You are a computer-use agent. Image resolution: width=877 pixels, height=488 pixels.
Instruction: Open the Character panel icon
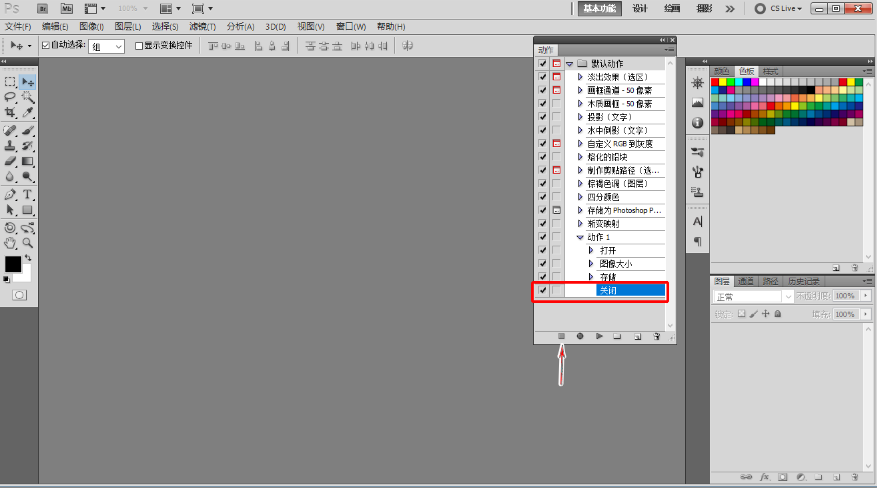697,221
